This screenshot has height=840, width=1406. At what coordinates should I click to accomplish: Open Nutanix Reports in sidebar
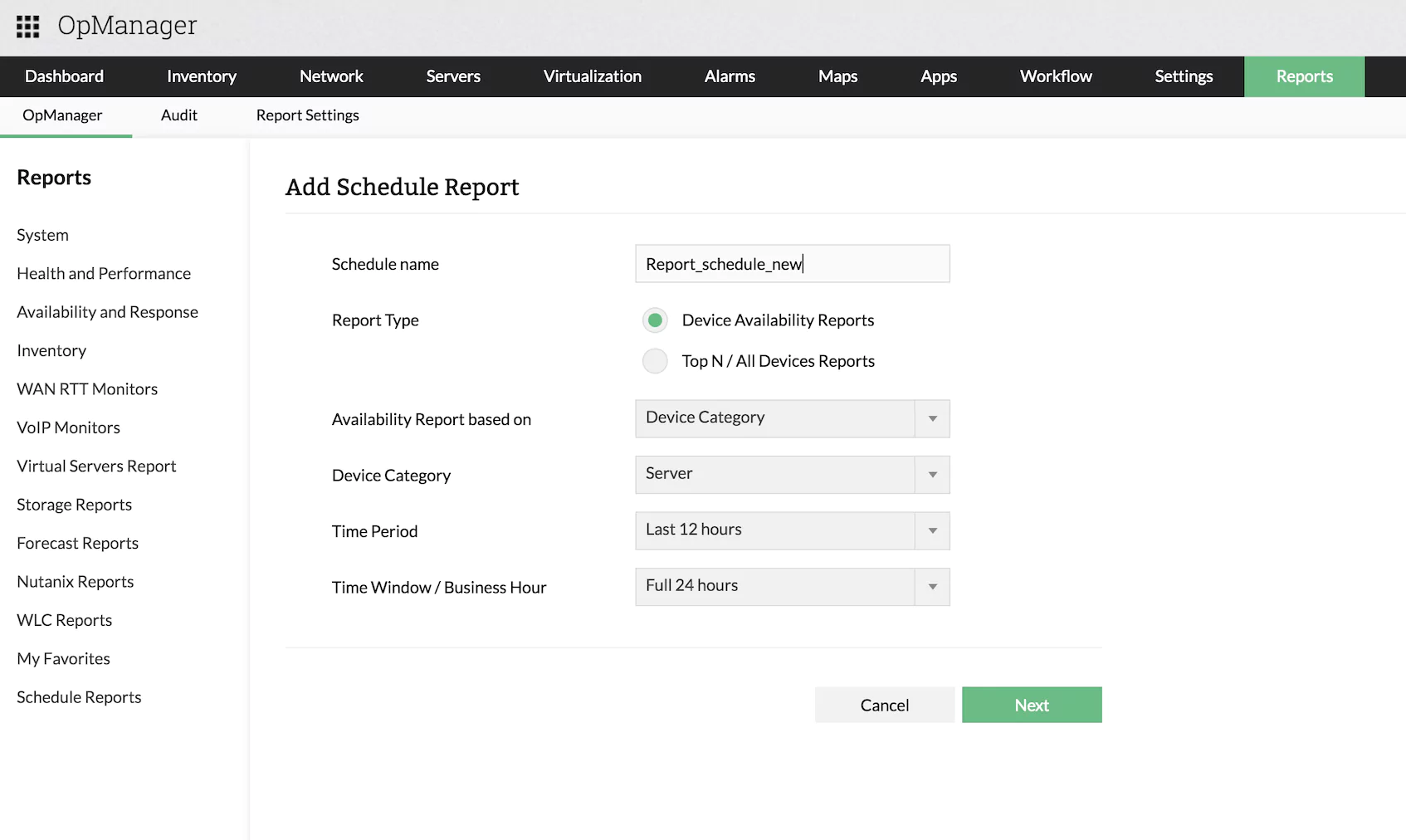point(75,582)
